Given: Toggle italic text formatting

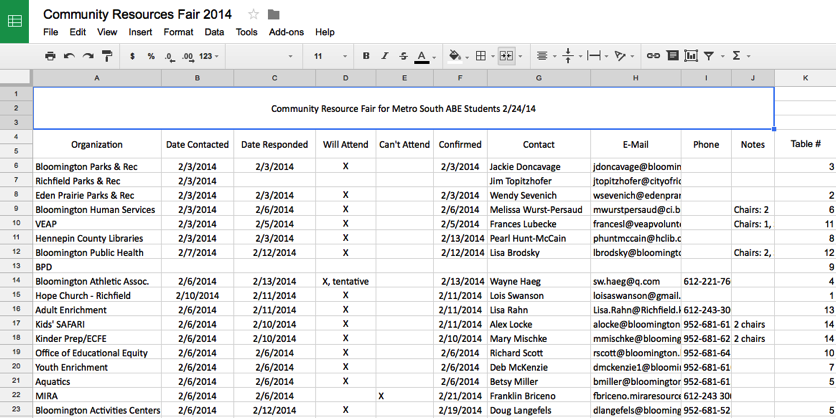Looking at the screenshot, I should (x=385, y=56).
